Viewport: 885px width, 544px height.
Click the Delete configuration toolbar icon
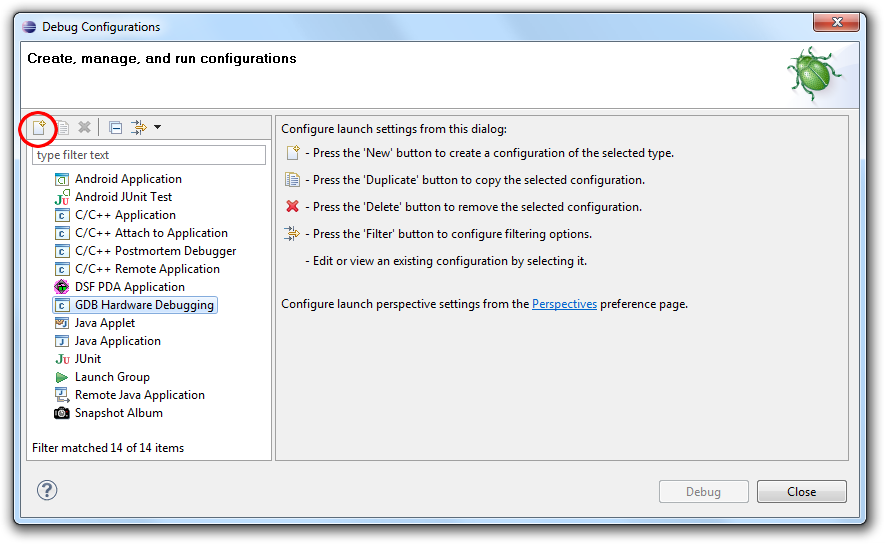[x=84, y=128]
